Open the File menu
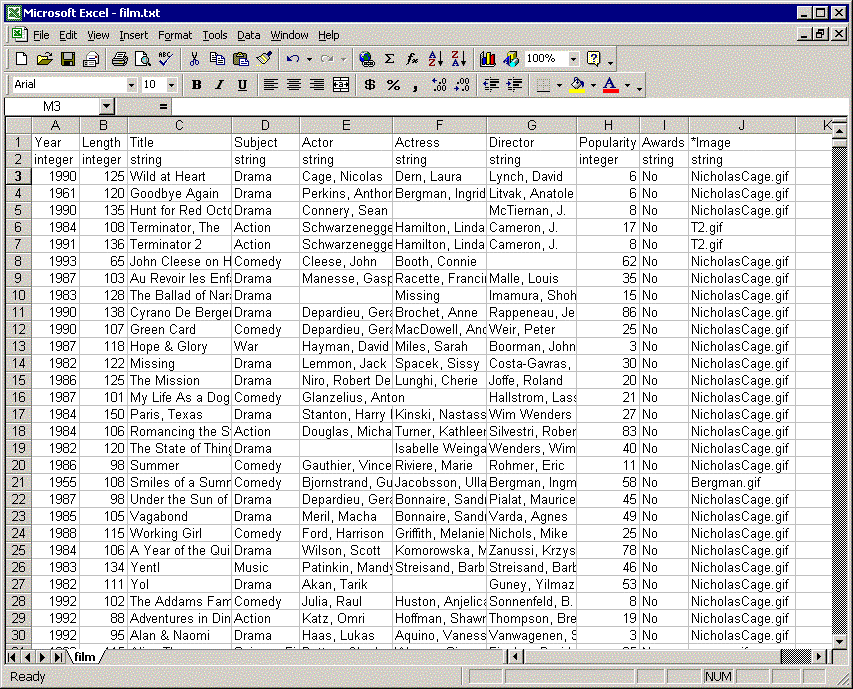The image size is (853, 689). tap(41, 35)
